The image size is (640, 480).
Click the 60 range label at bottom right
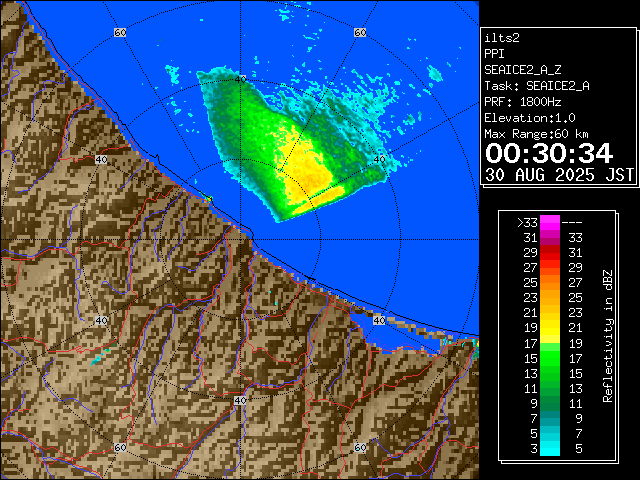(360, 447)
